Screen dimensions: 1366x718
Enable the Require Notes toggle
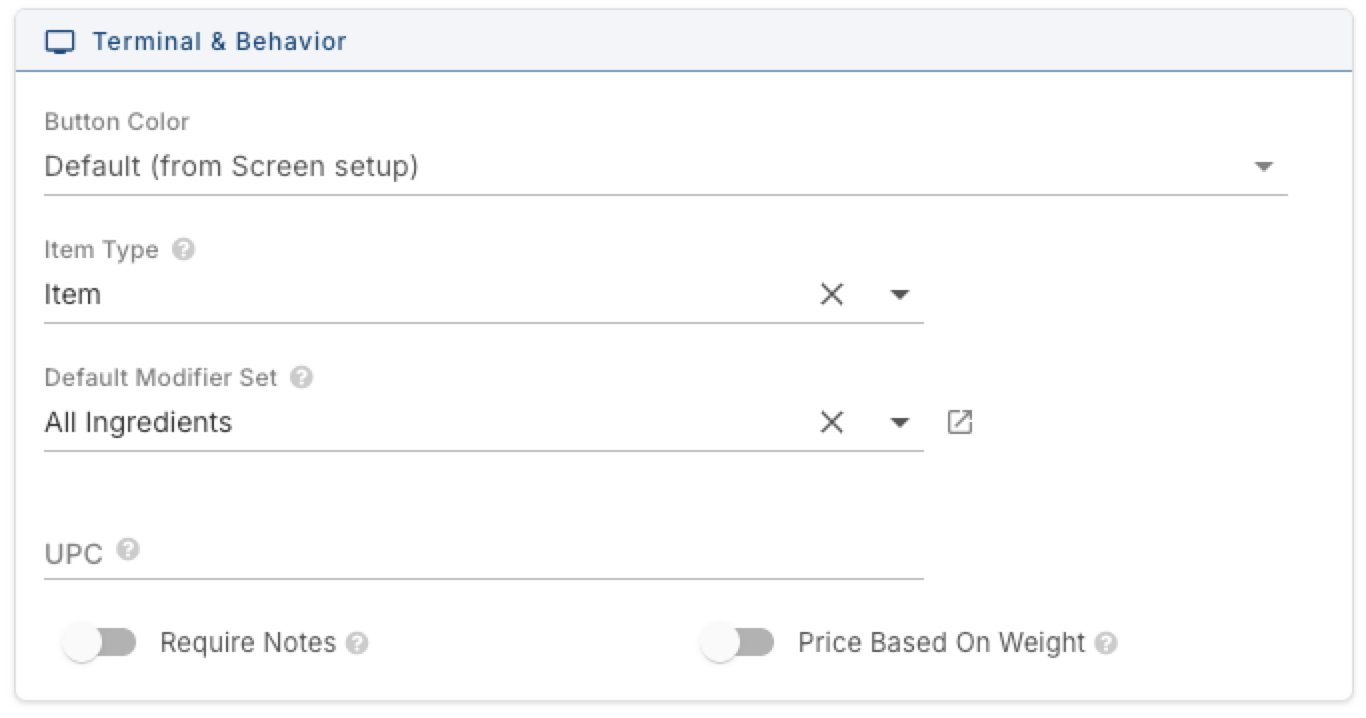tap(98, 643)
